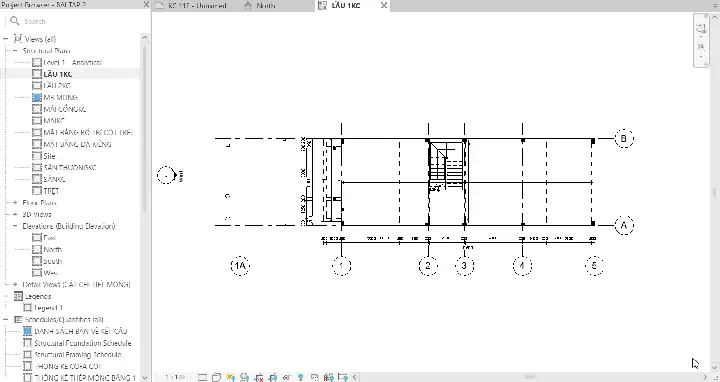The width and height of the screenshot is (720, 382).
Task: Expand the 3D Views branch
Action: (15, 214)
